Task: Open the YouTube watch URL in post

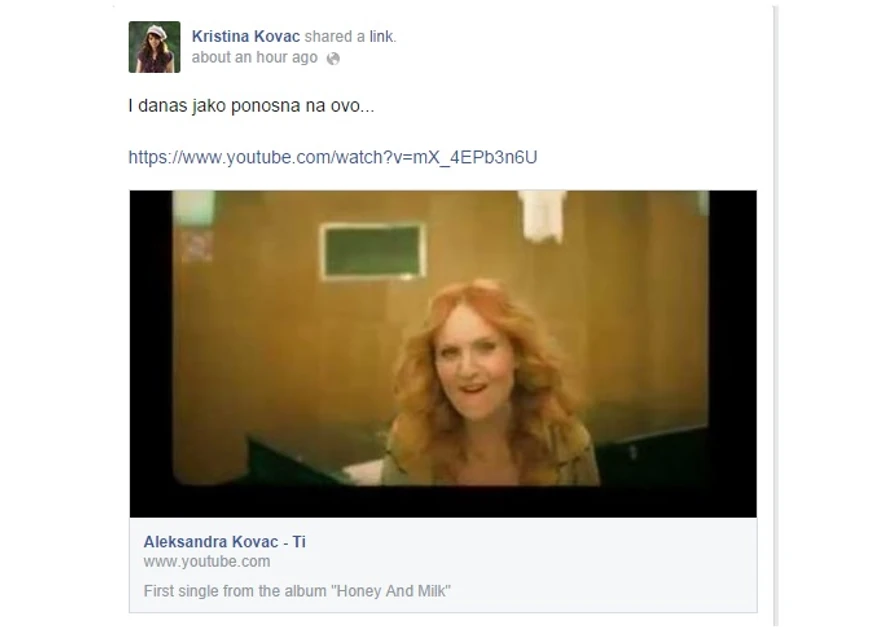Action: click(333, 158)
